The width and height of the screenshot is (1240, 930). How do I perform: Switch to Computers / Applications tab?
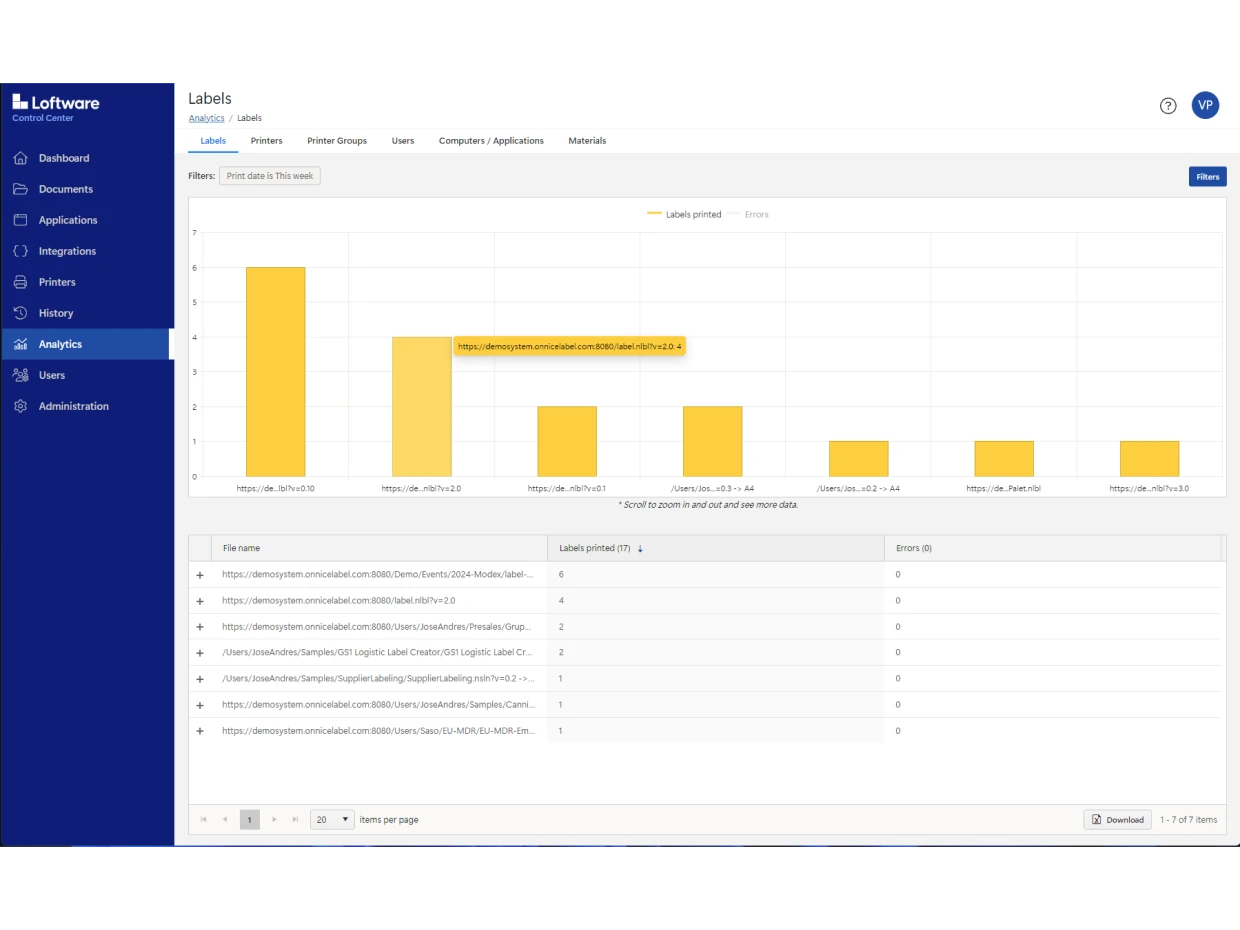pos(491,141)
